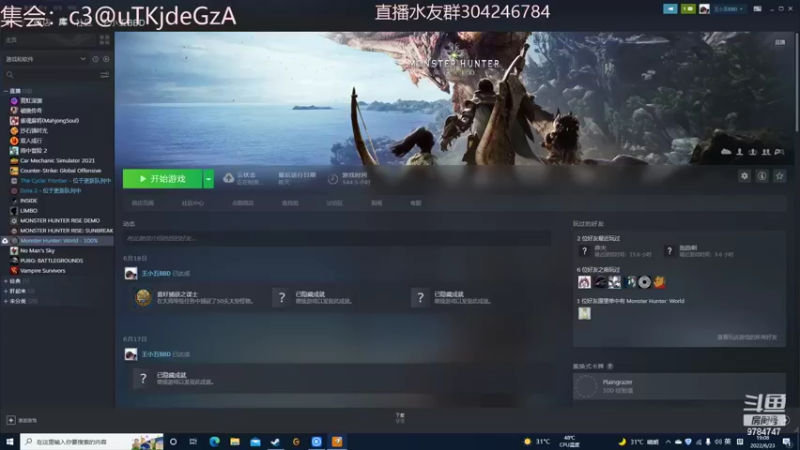The image size is (800, 450).
Task: Open the Guides tab
Action: click(x=377, y=203)
